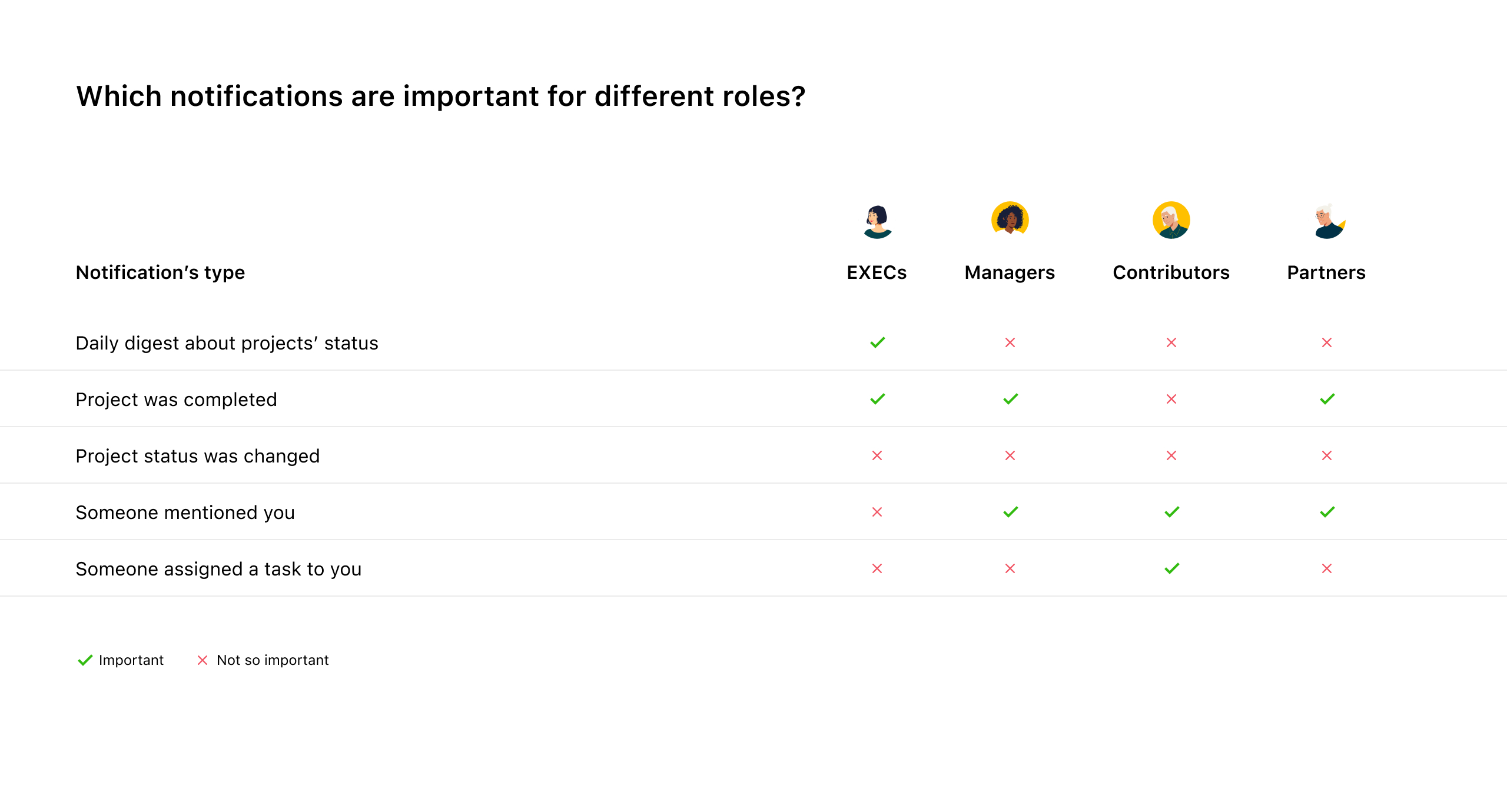
Task: Click Contributors checkmark for Someone assigned a task
Action: click(x=1172, y=568)
